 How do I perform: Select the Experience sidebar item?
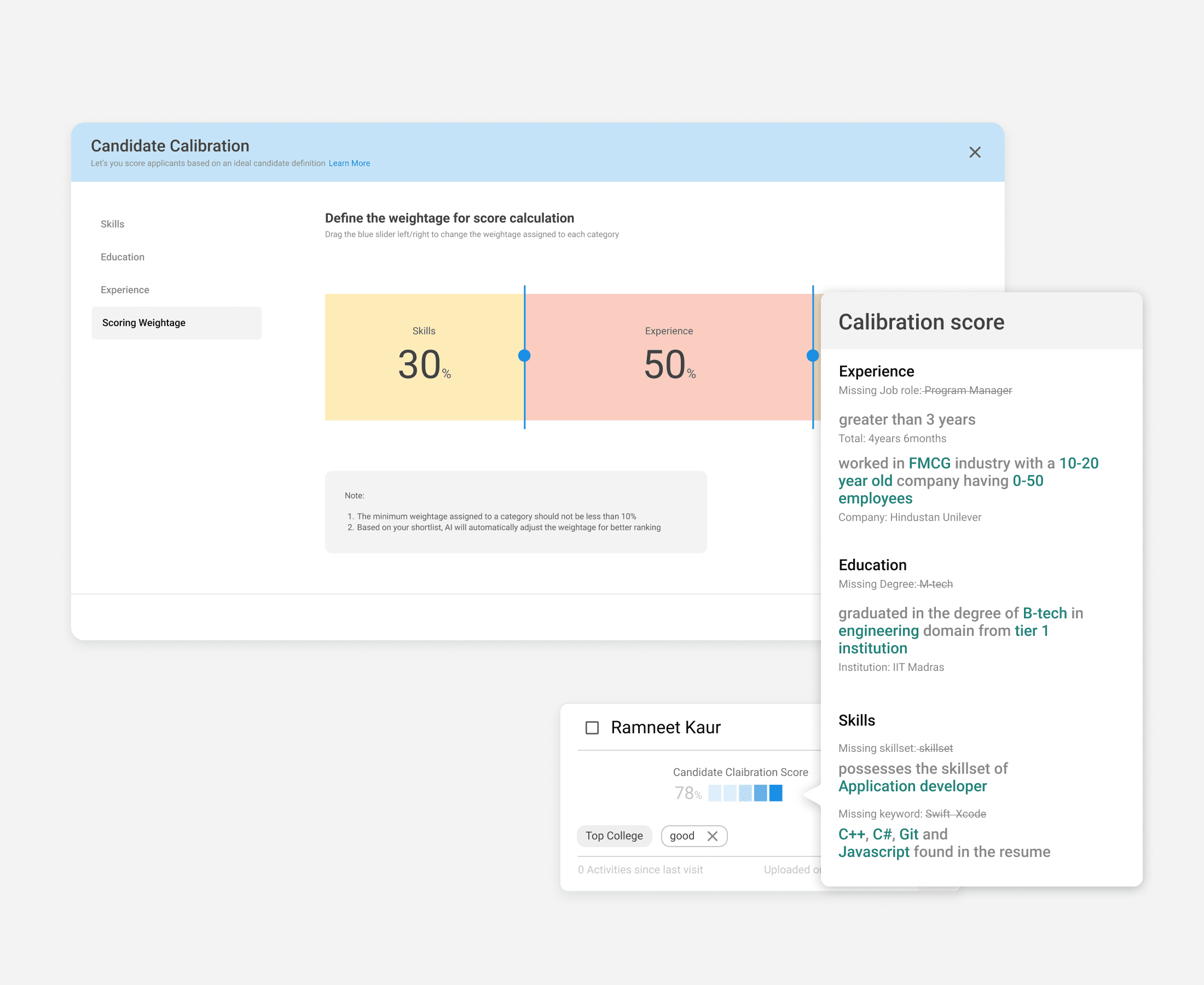[124, 289]
